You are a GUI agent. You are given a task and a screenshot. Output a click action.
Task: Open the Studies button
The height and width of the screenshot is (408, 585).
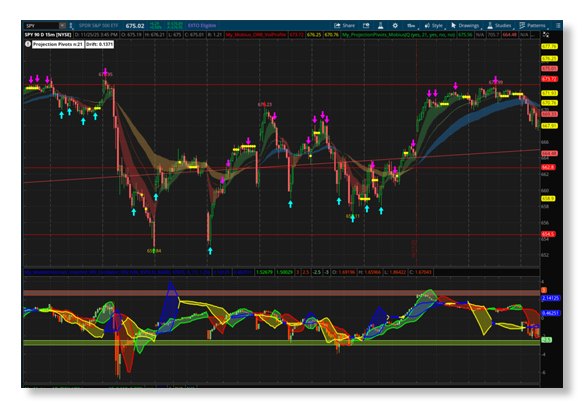click(x=499, y=25)
